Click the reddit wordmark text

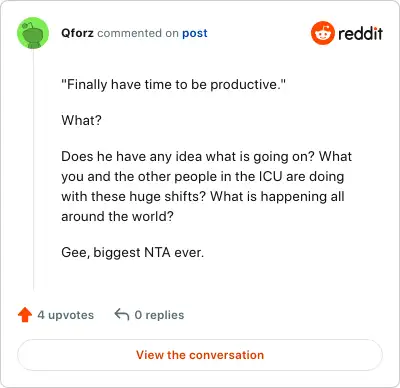[360, 33]
